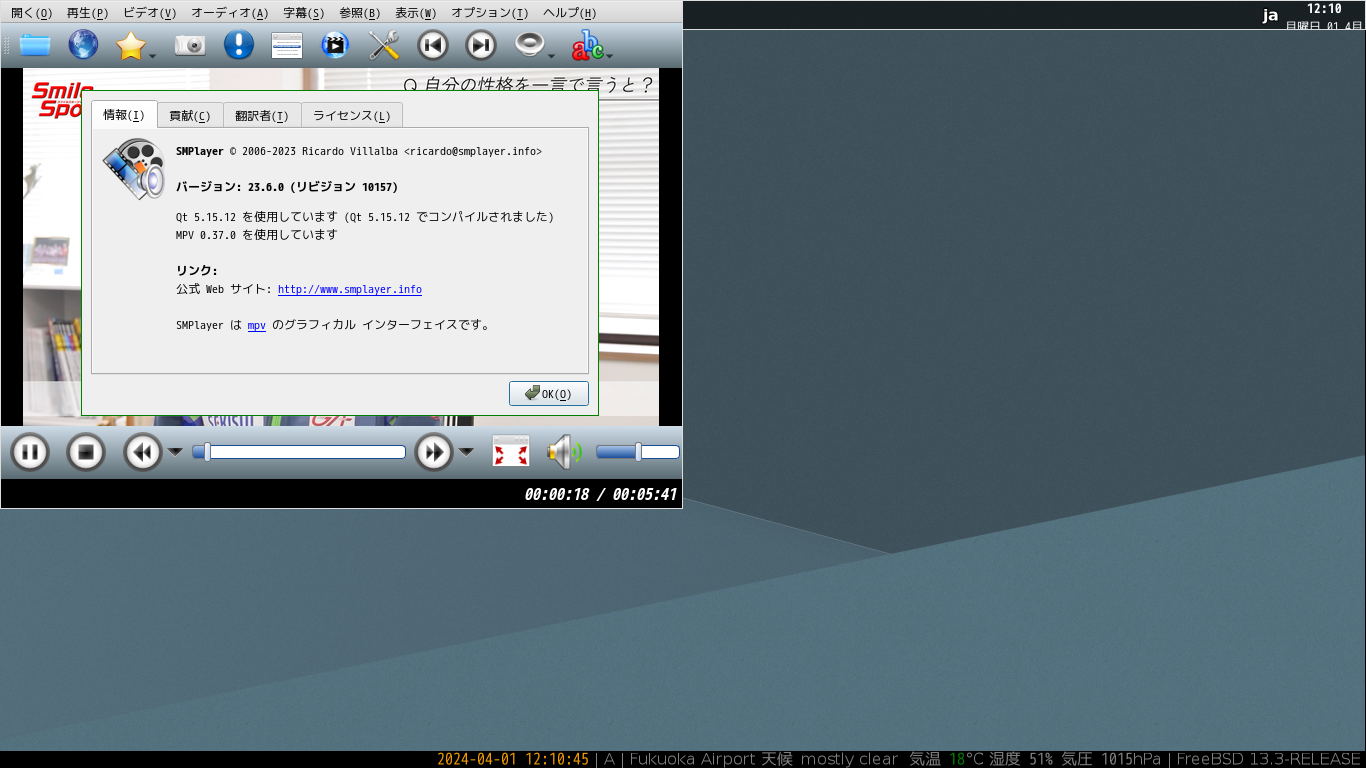Open file using the blue folder icon
Viewport: 1366px width, 768px height.
[34, 45]
